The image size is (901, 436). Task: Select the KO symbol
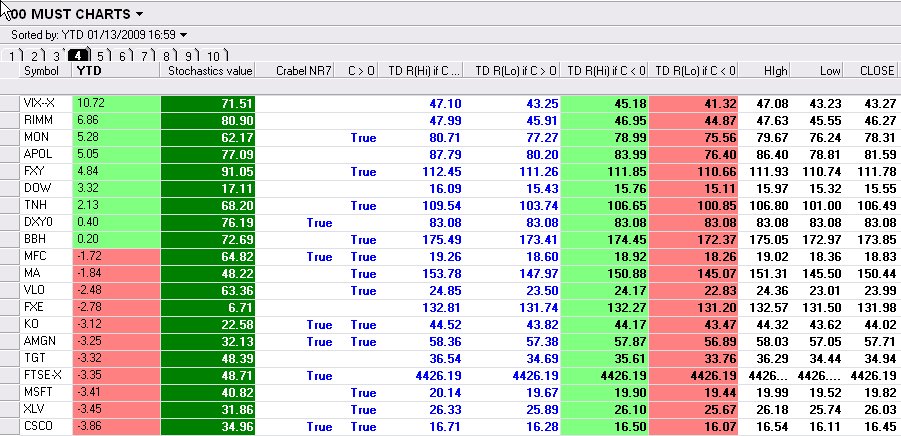point(31,324)
